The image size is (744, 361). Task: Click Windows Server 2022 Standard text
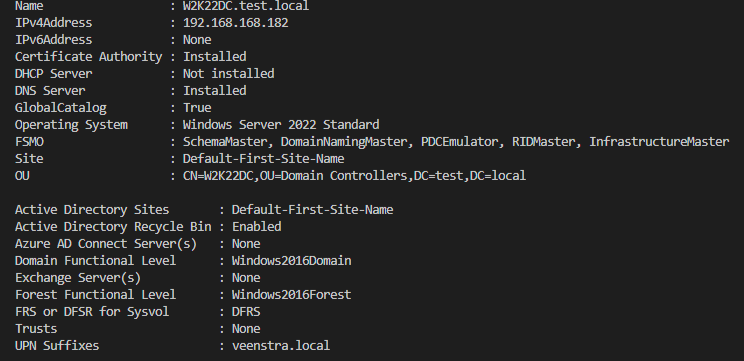[281, 125]
